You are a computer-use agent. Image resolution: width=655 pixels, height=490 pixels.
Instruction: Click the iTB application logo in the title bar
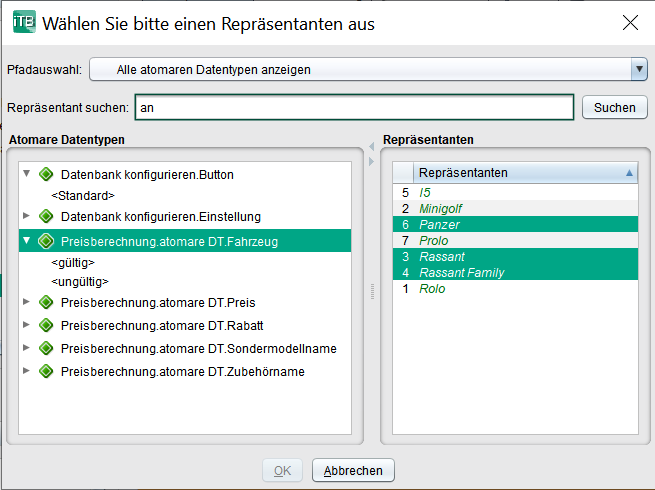(24, 22)
